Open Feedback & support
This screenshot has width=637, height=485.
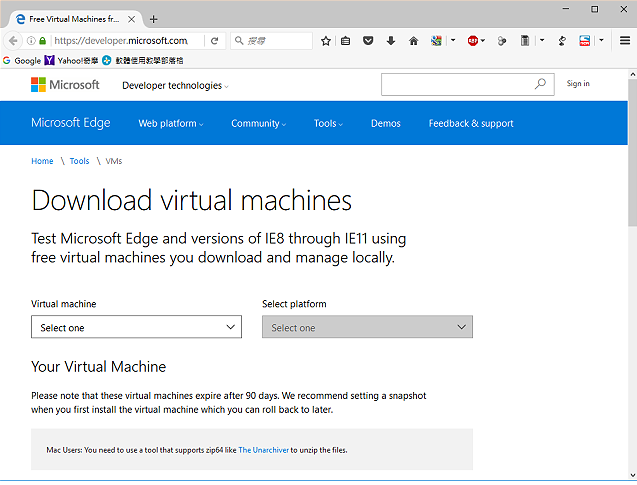[471, 123]
